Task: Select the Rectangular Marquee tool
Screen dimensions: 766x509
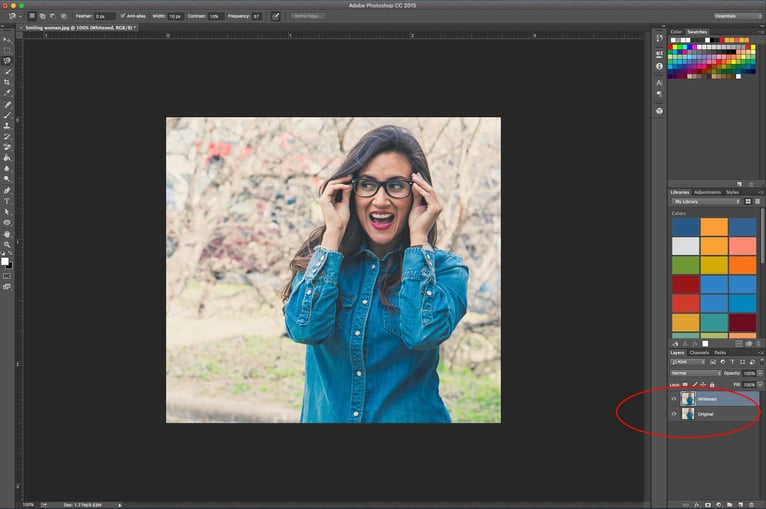Action: pyautogui.click(x=7, y=50)
